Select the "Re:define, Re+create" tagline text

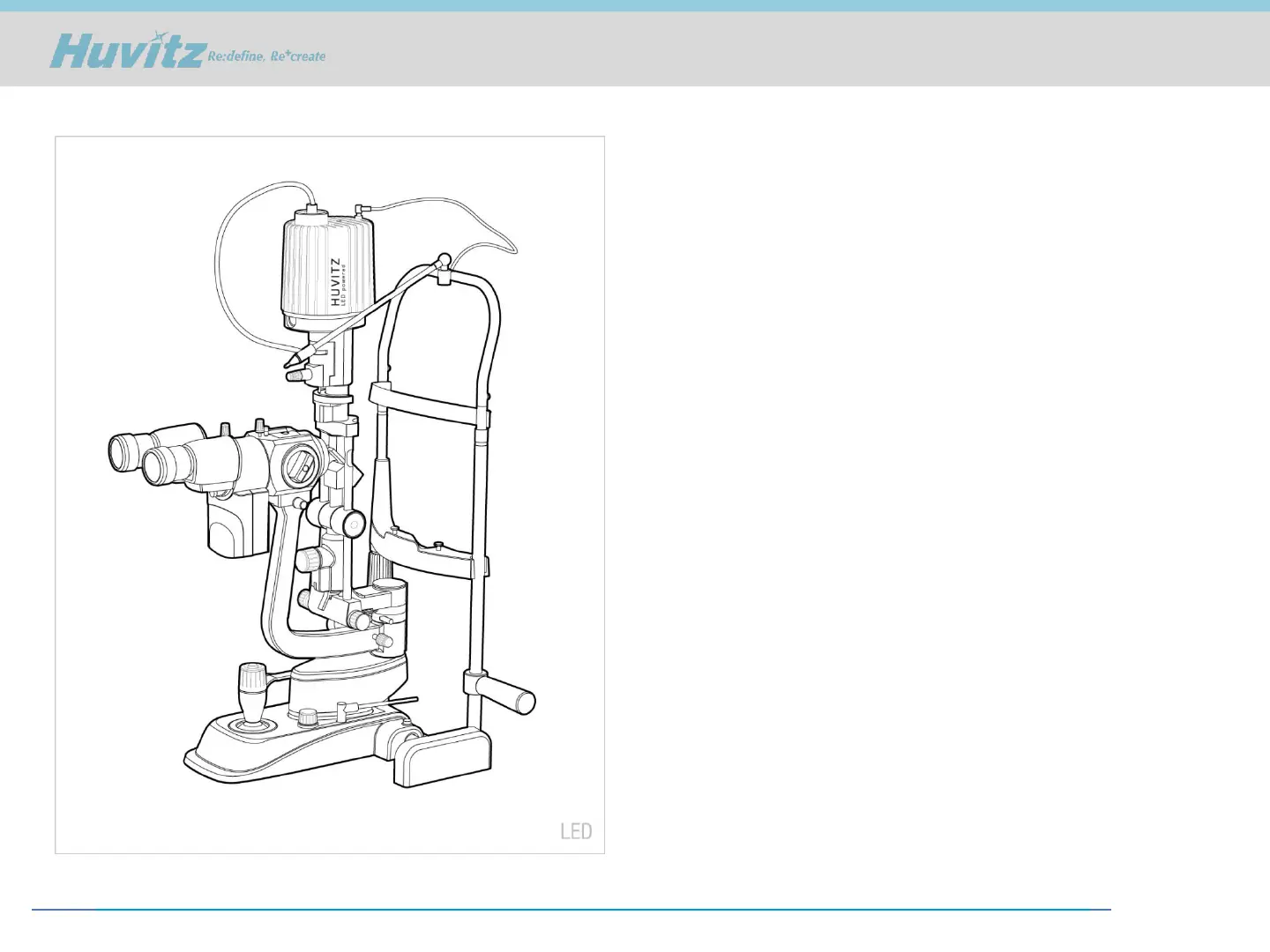(267, 56)
